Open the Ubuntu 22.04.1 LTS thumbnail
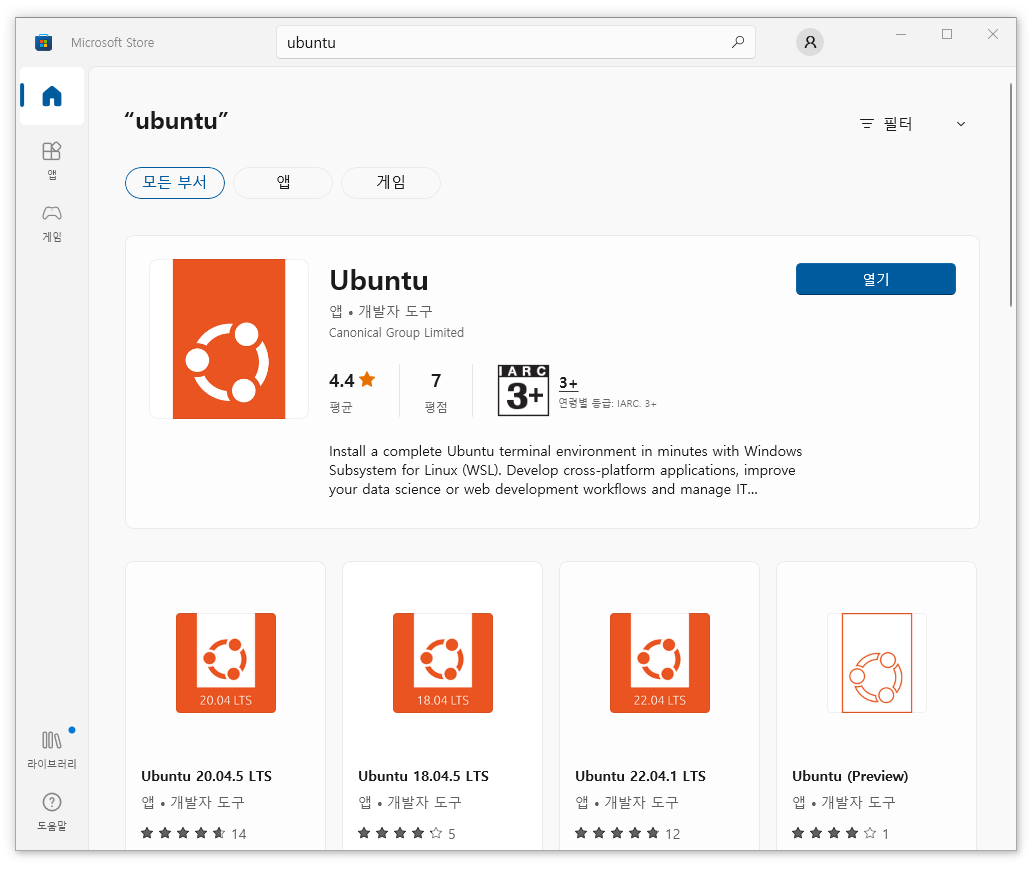 point(660,662)
